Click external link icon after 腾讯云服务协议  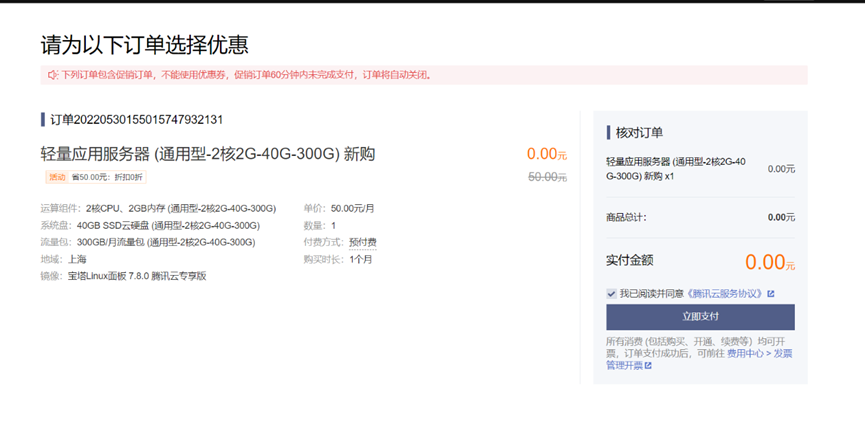point(771,294)
